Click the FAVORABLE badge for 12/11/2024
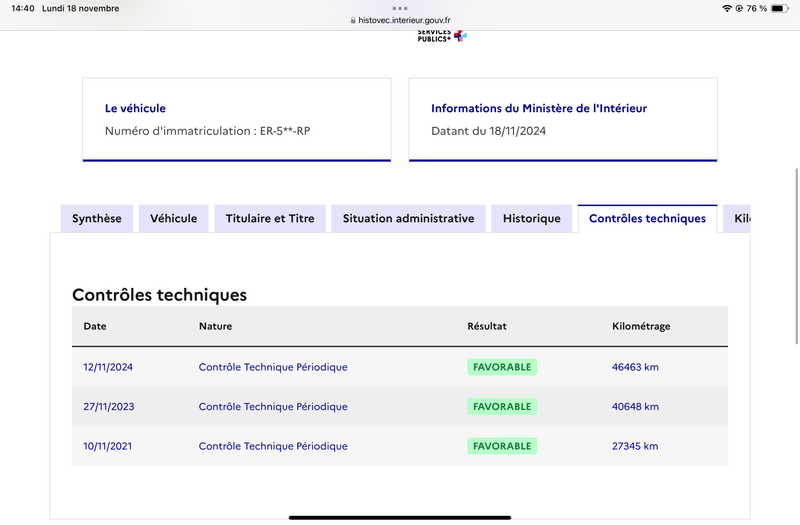Image resolution: width=800 pixels, height=525 pixels. coord(502,367)
